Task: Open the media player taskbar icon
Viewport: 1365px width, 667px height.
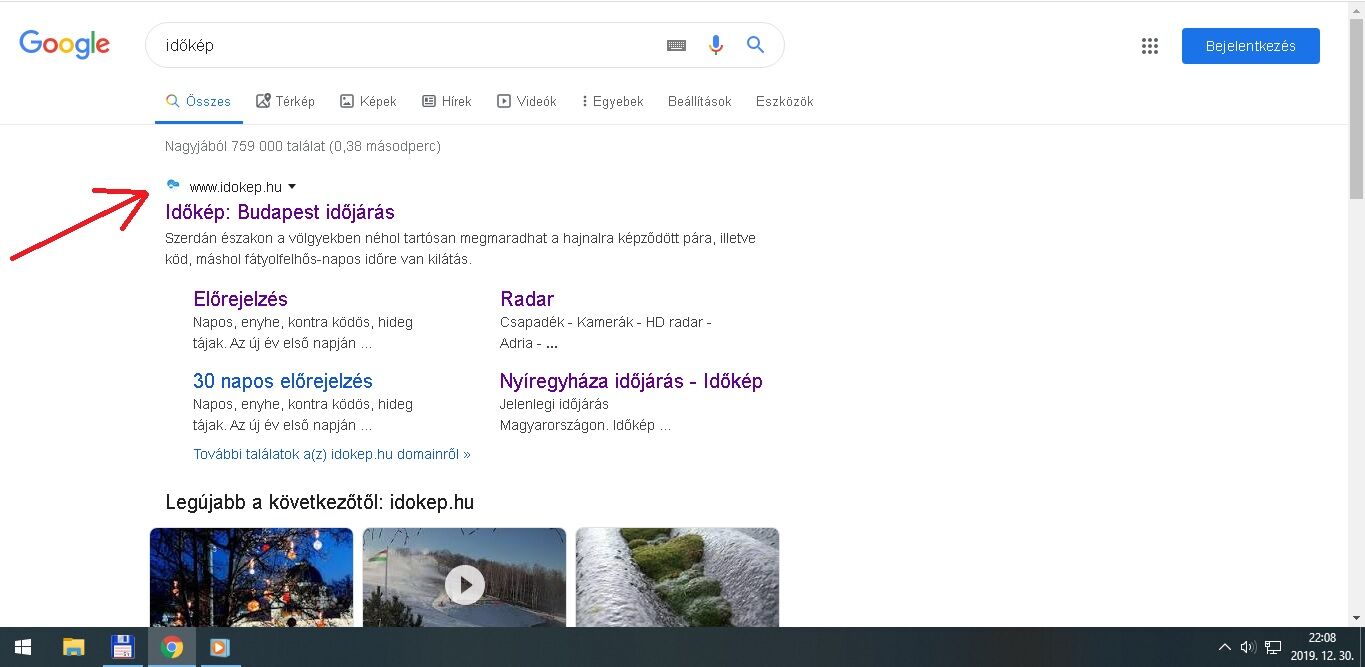Action: coord(219,647)
